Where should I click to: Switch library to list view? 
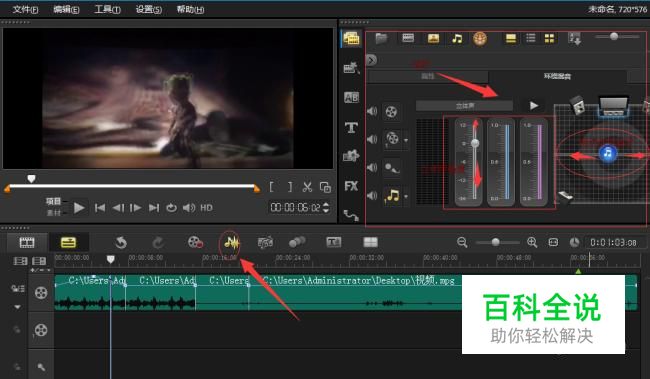[531, 39]
